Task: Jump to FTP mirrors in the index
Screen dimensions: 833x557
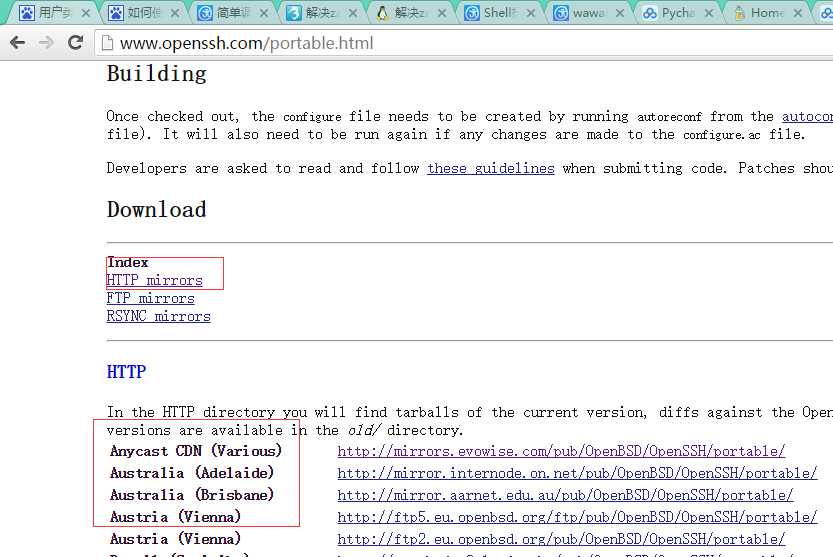Action: (150, 299)
